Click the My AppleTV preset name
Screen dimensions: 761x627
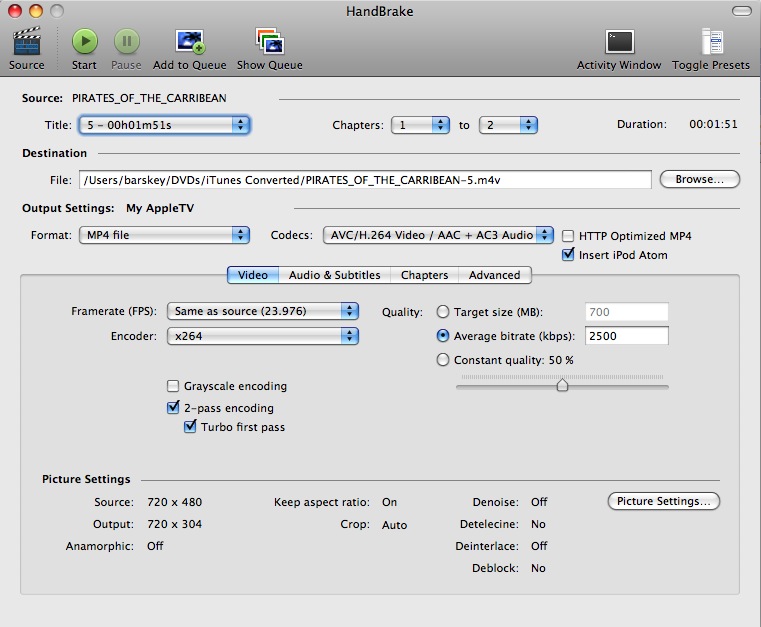click(160, 209)
